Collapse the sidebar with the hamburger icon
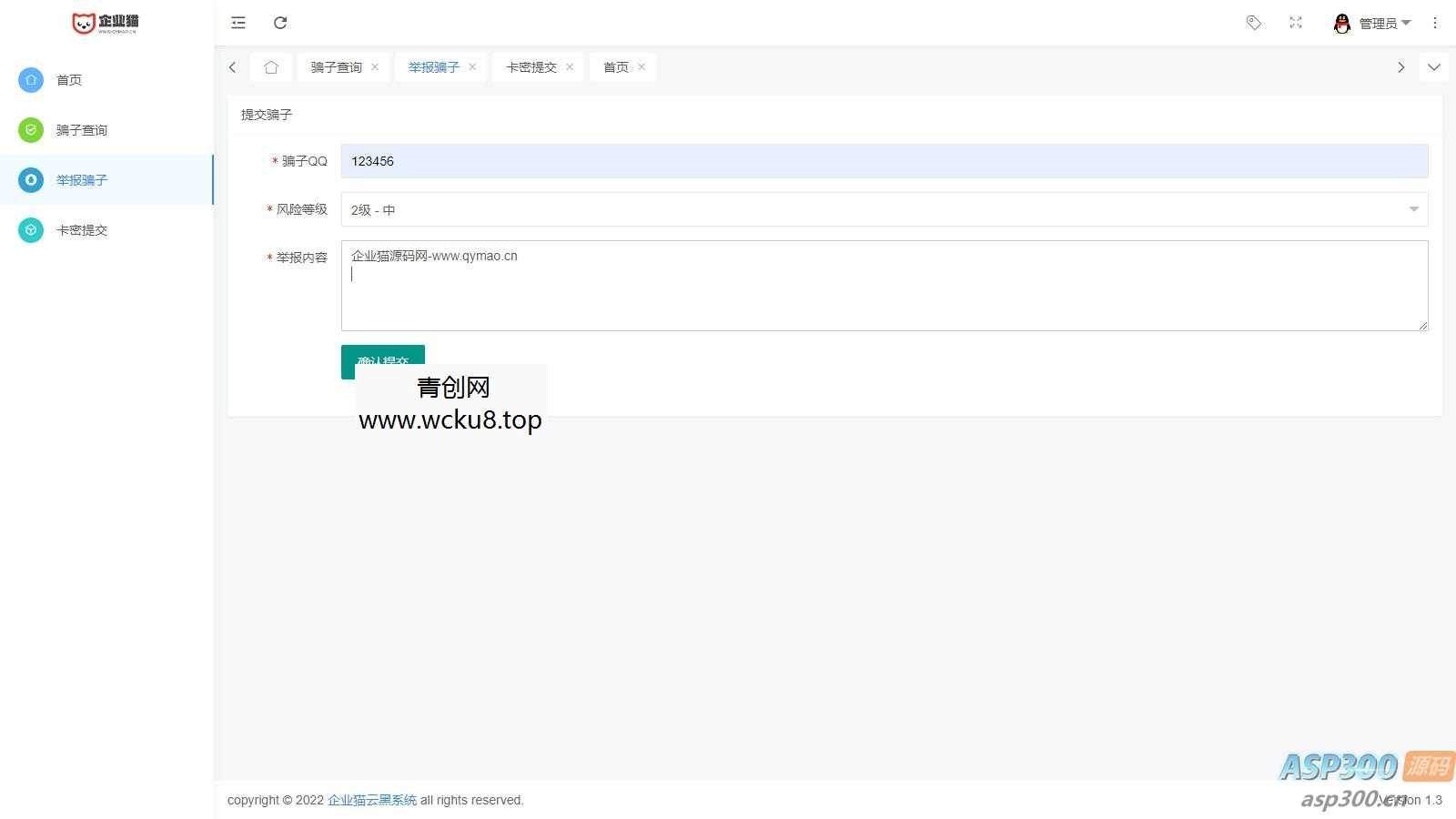The height and width of the screenshot is (819, 1456). (238, 23)
